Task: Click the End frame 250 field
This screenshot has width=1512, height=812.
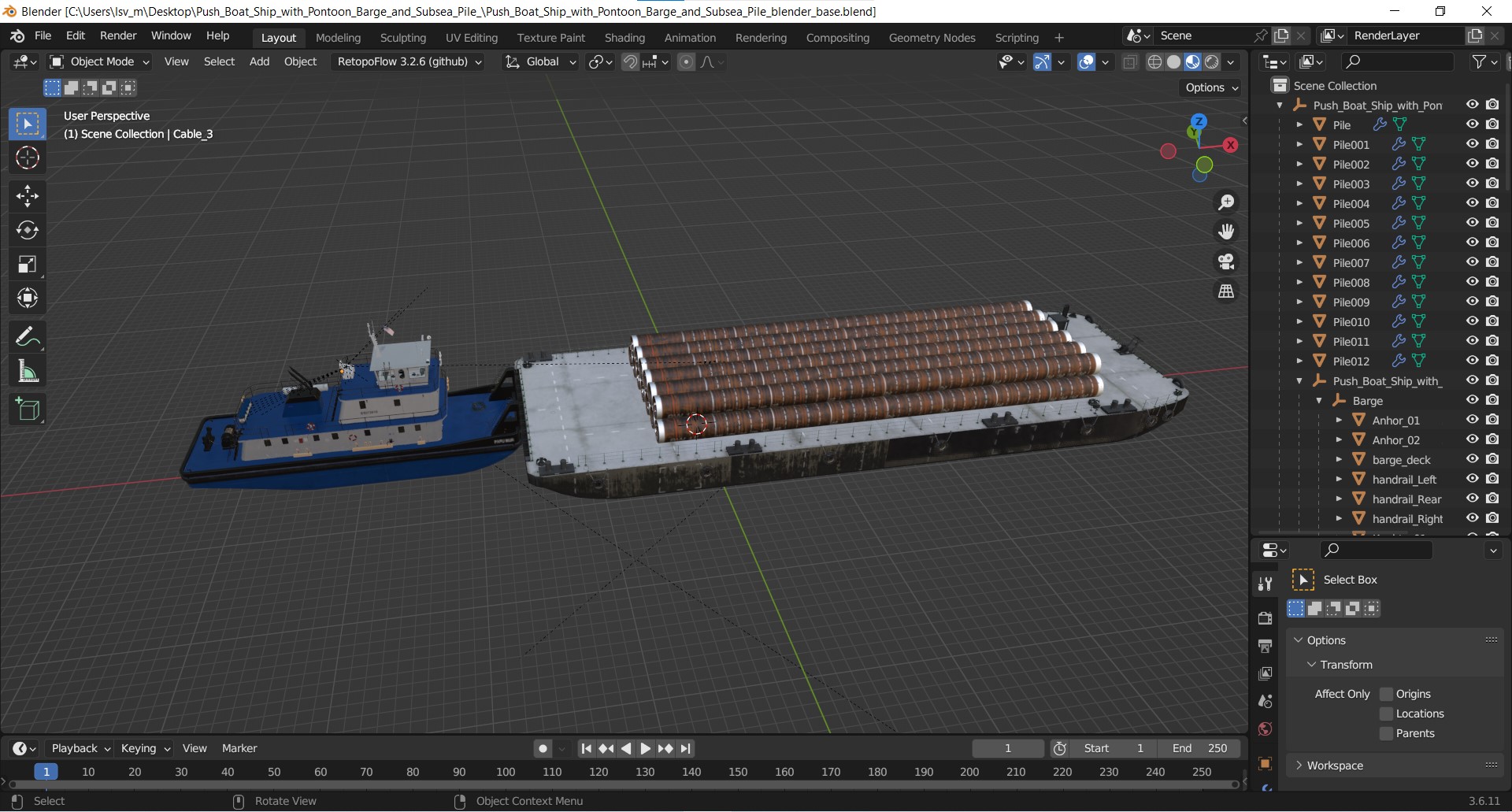Action: [x=1199, y=748]
